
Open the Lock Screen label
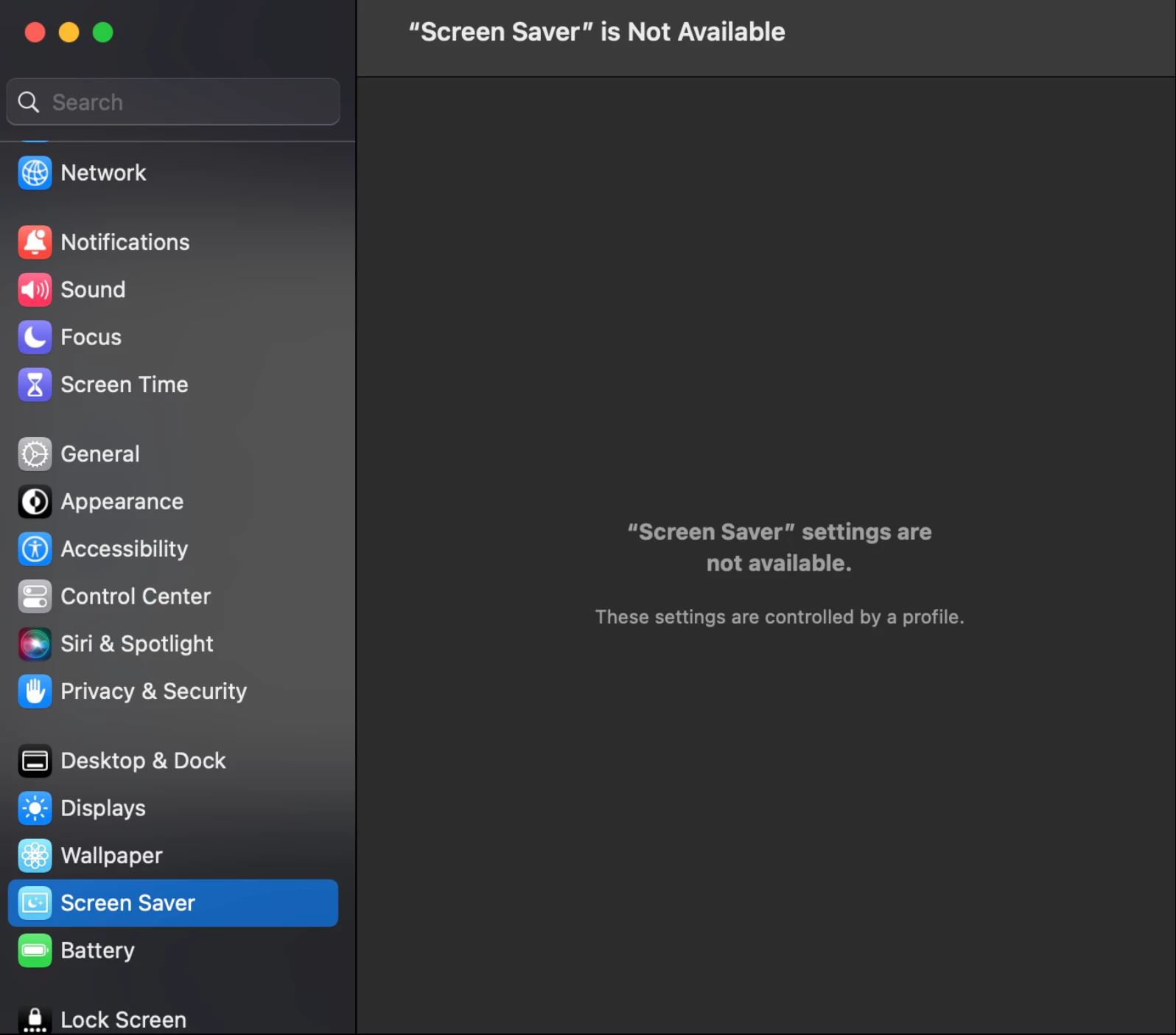[124, 1020]
